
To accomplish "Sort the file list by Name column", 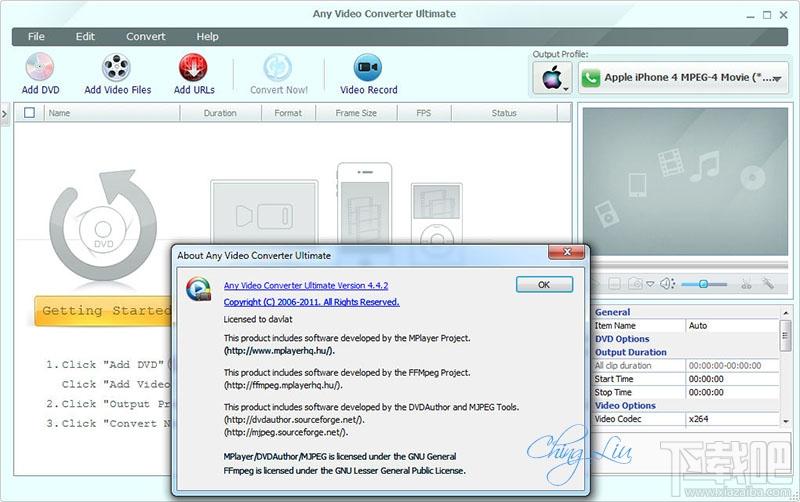I will (112, 113).
